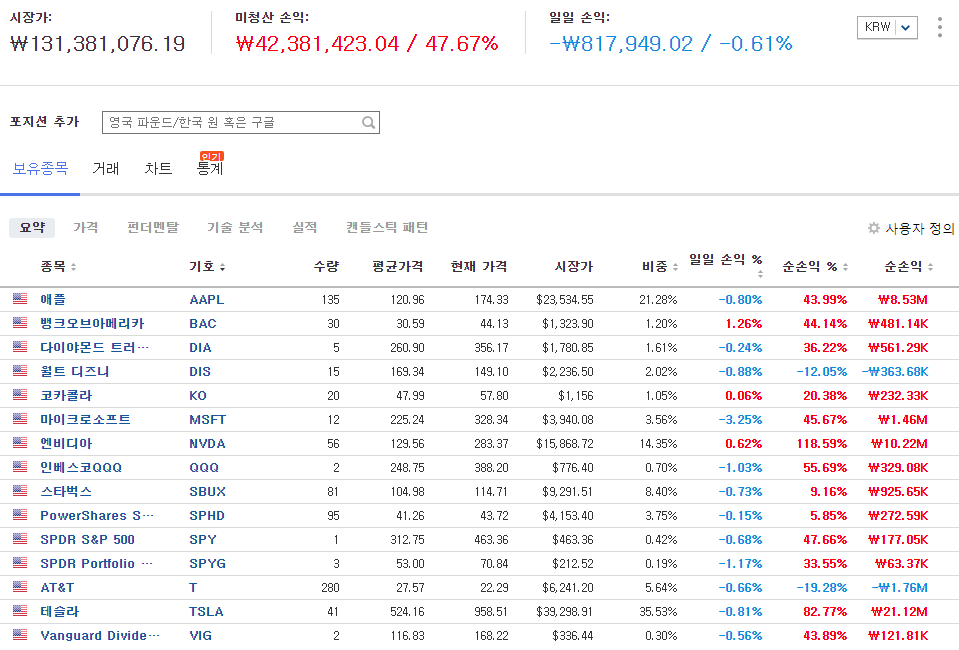Viewport: 959px width, 650px height.
Task: Click the US flag in DIS row
Action: click(20, 370)
